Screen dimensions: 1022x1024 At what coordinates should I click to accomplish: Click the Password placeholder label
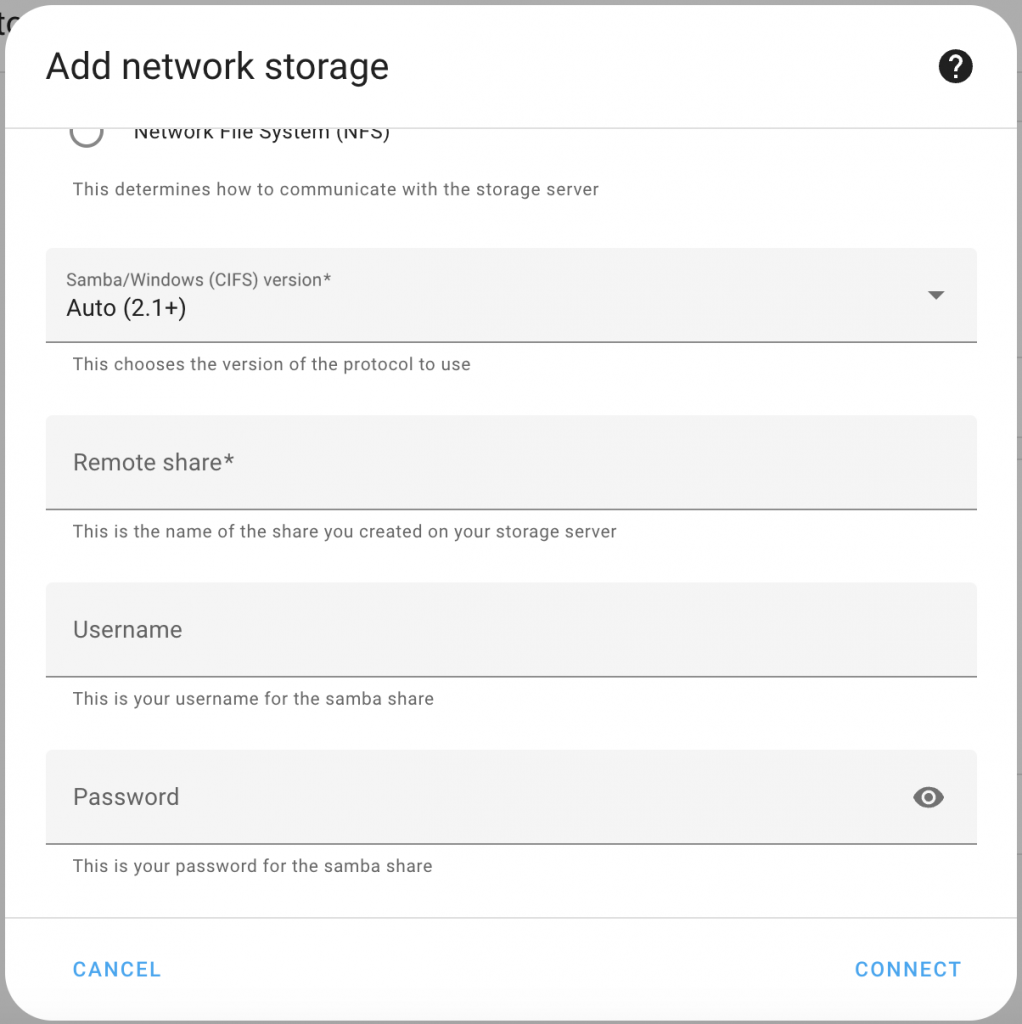click(x=126, y=797)
